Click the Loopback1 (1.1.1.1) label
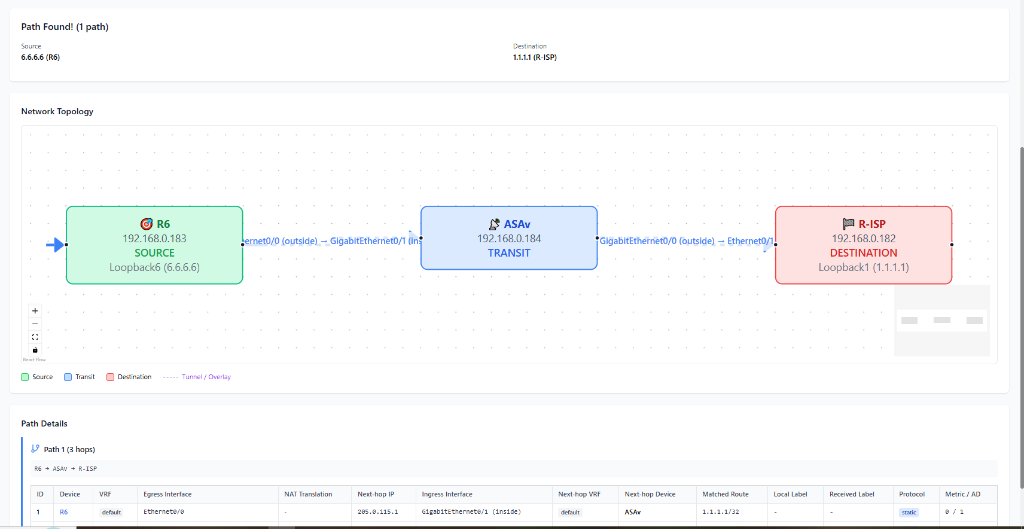Screen dimensions: 1024x529 (x=863, y=267)
